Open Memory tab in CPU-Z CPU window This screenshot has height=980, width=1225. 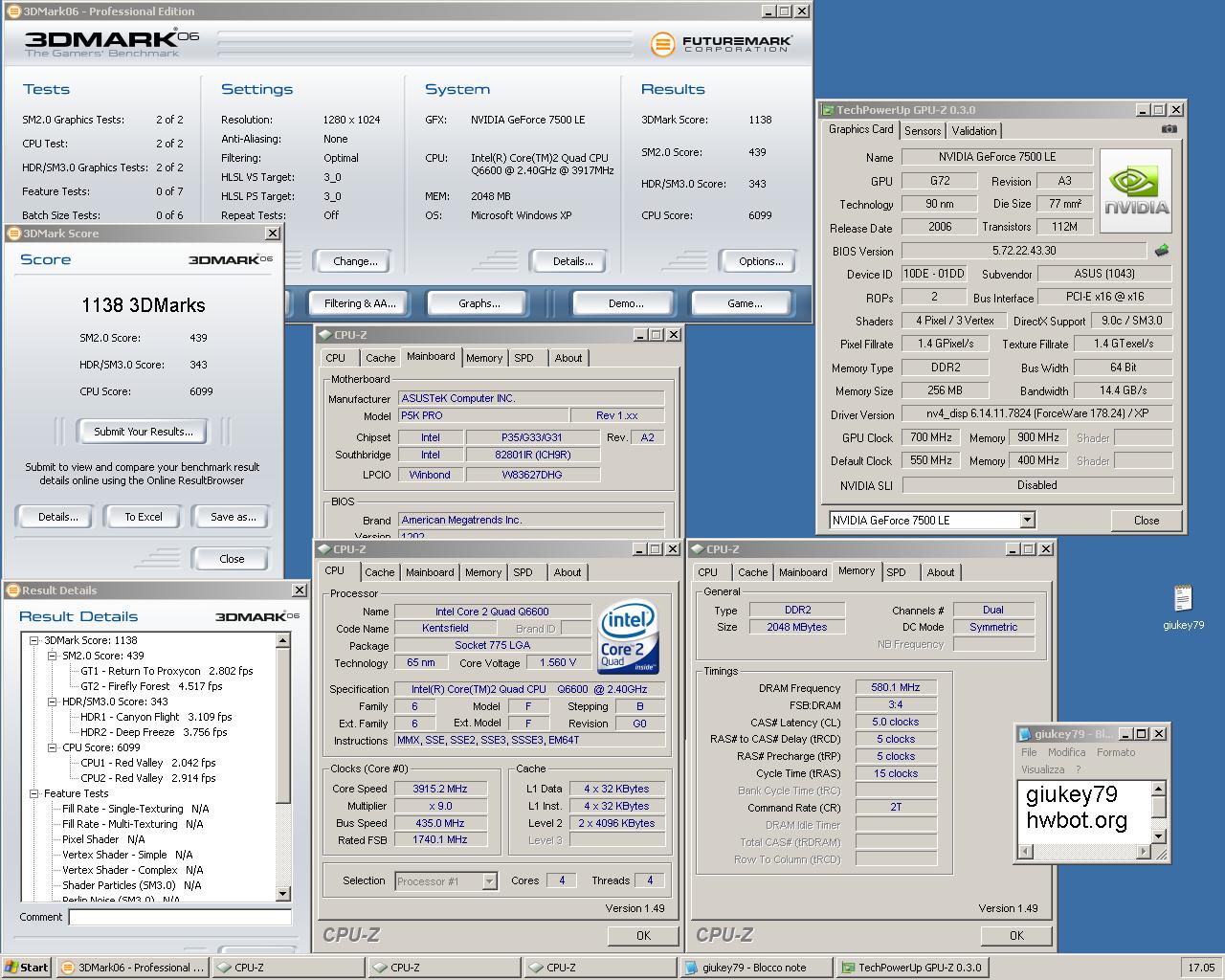click(x=483, y=572)
